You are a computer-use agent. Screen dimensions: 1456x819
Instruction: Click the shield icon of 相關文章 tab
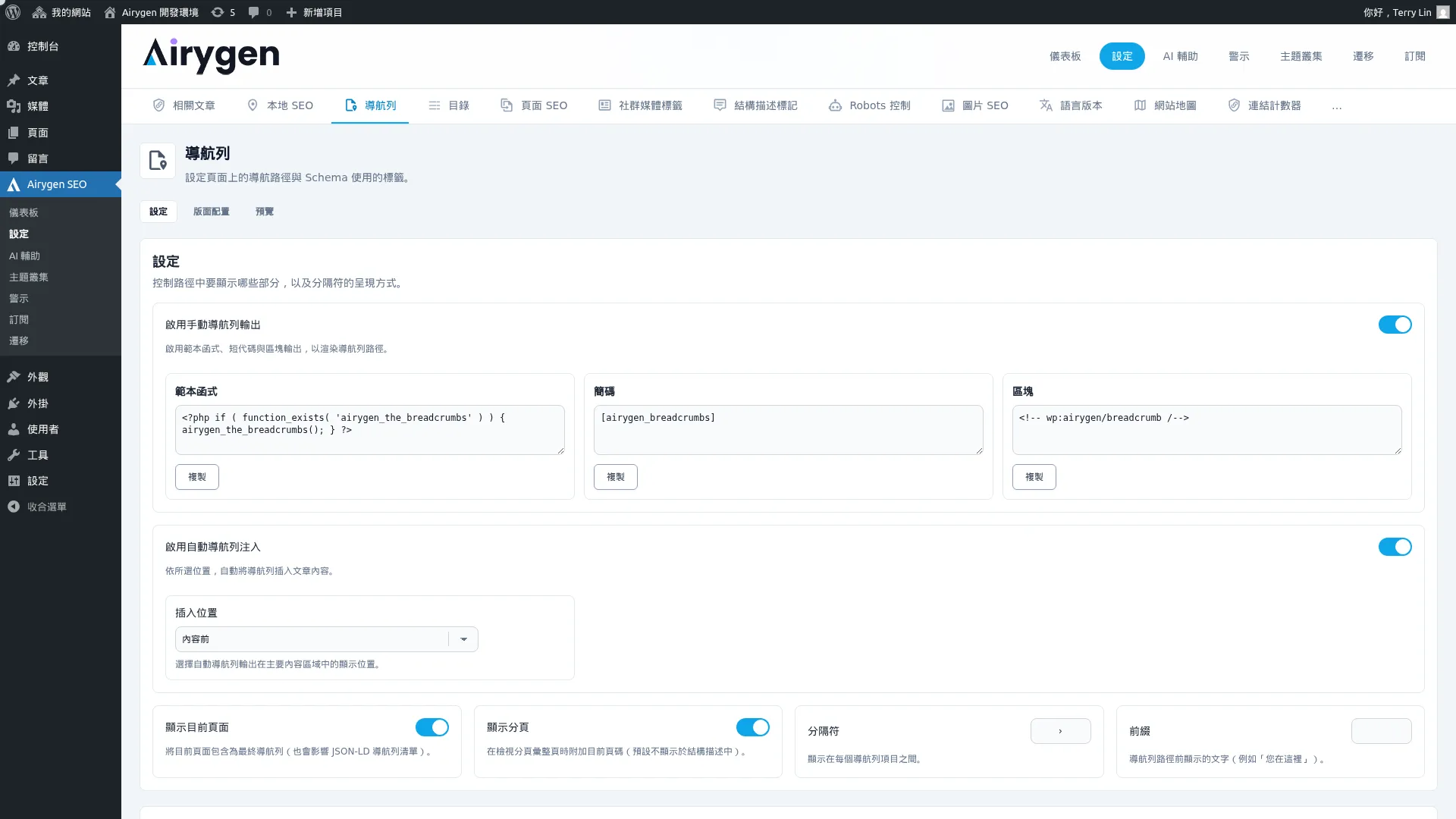pos(158,105)
